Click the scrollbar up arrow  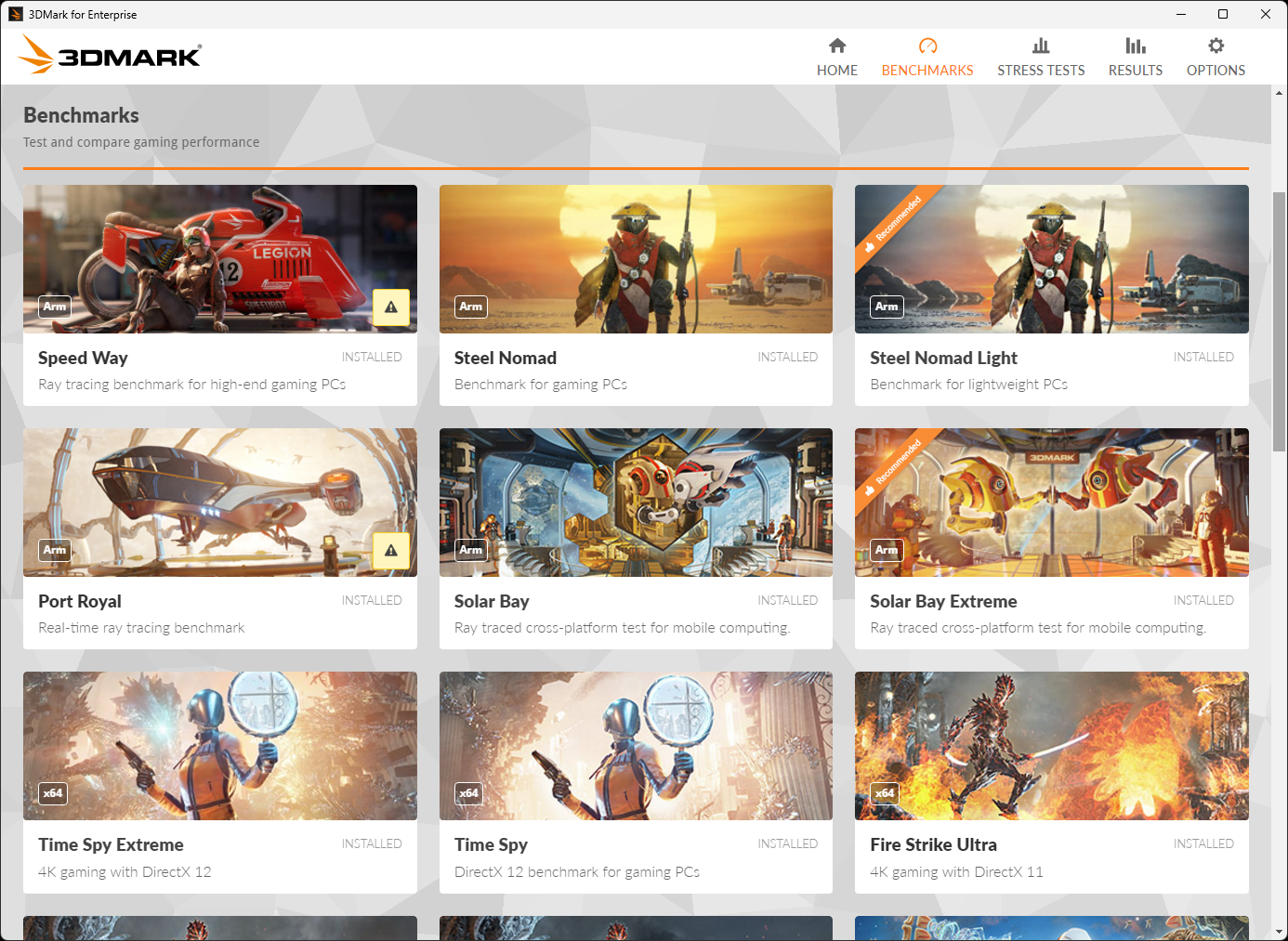pos(1279,93)
